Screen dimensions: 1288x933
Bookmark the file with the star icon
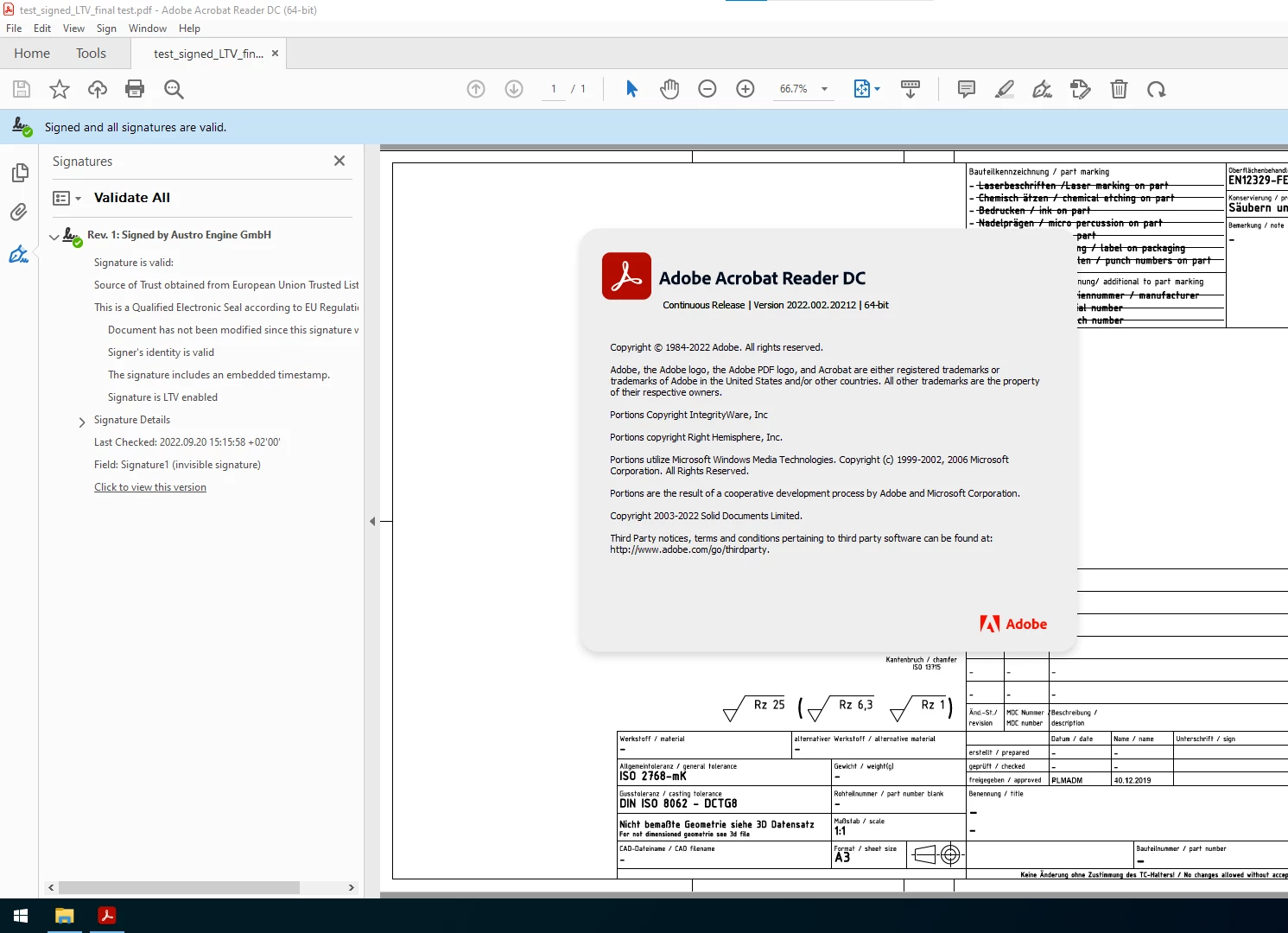click(60, 89)
